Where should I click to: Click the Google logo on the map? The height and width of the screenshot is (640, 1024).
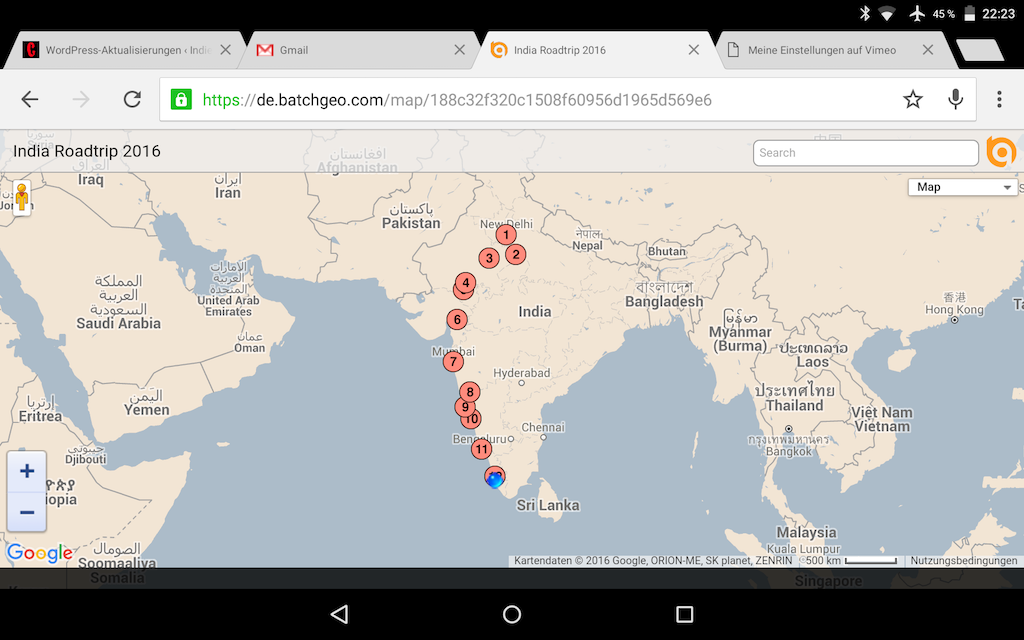tap(40, 553)
